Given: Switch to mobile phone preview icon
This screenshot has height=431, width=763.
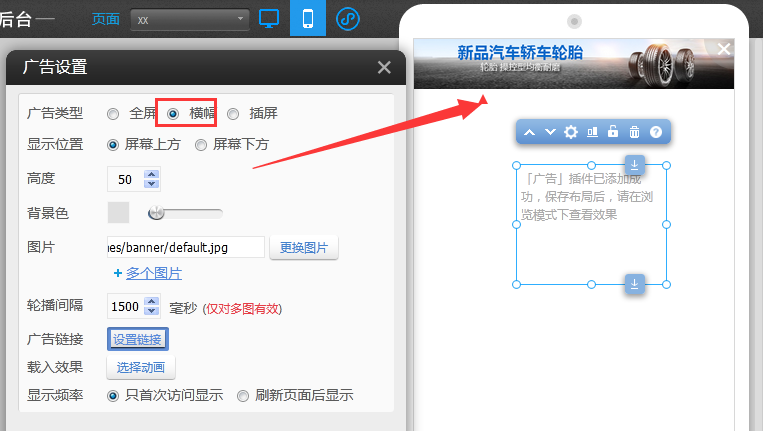Looking at the screenshot, I should pyautogui.click(x=308, y=18).
